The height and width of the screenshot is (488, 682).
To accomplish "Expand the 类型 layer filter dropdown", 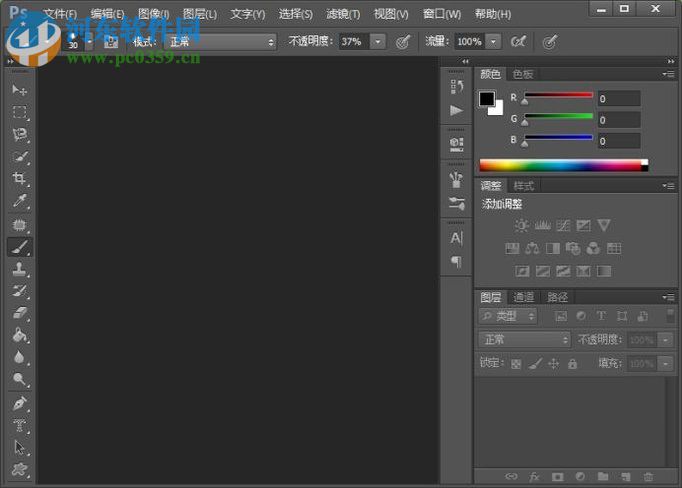I will [508, 316].
